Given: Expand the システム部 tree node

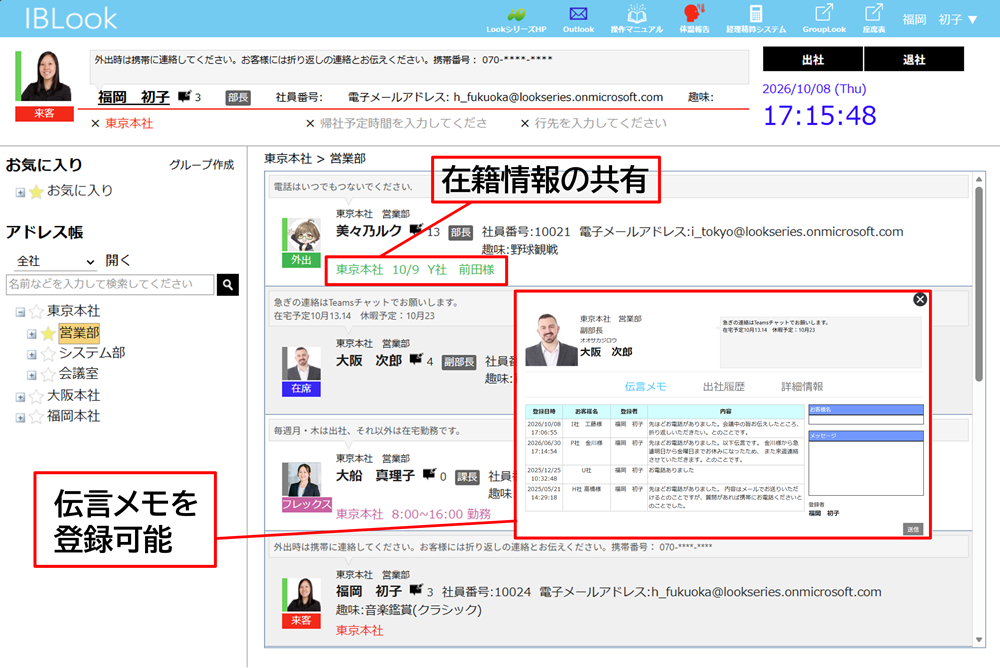Looking at the screenshot, I should (31, 355).
